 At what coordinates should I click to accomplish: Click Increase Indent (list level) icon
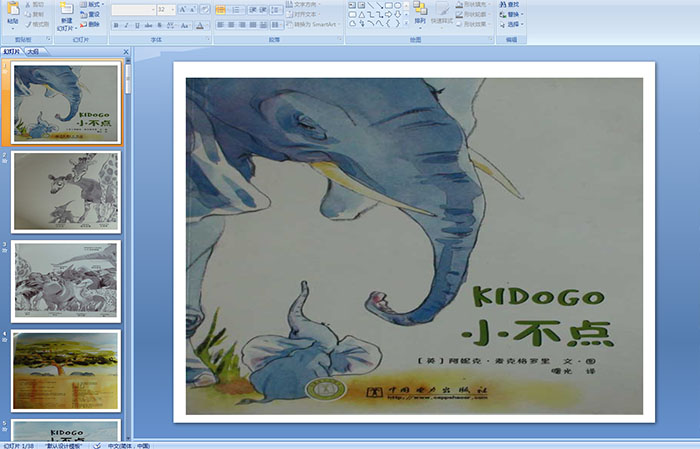(x=263, y=9)
